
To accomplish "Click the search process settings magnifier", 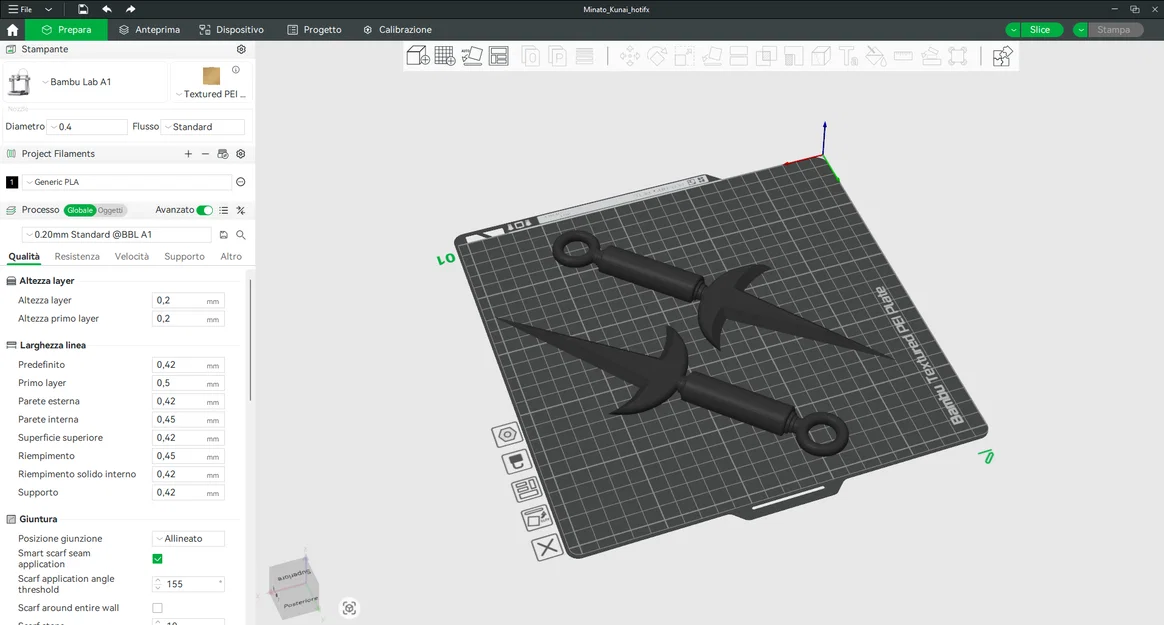I will coord(241,235).
